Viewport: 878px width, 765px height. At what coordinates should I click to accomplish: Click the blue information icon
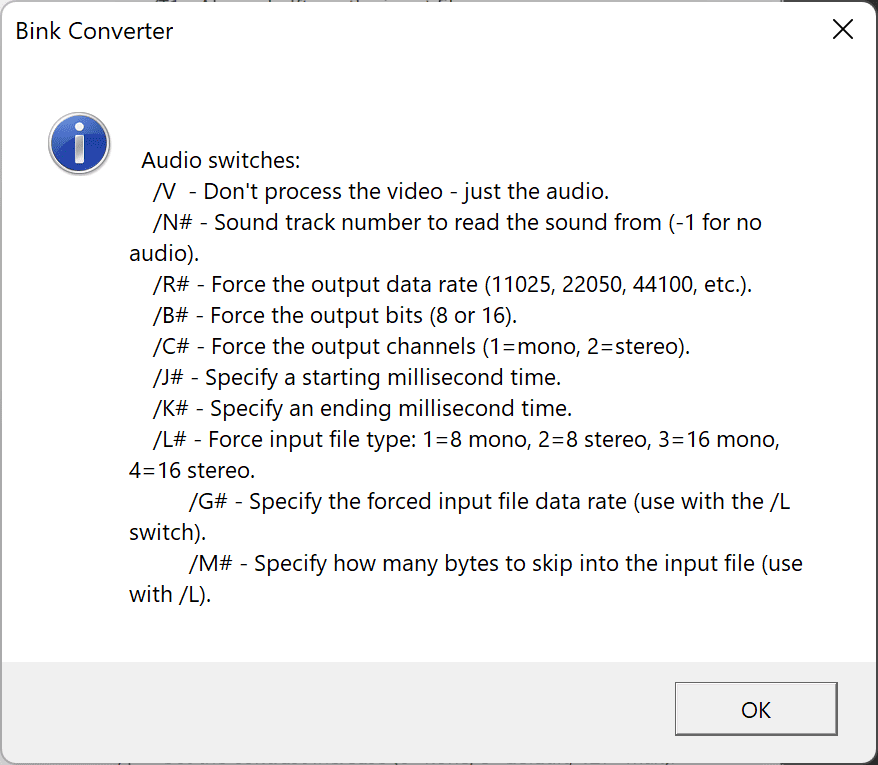coord(78,143)
